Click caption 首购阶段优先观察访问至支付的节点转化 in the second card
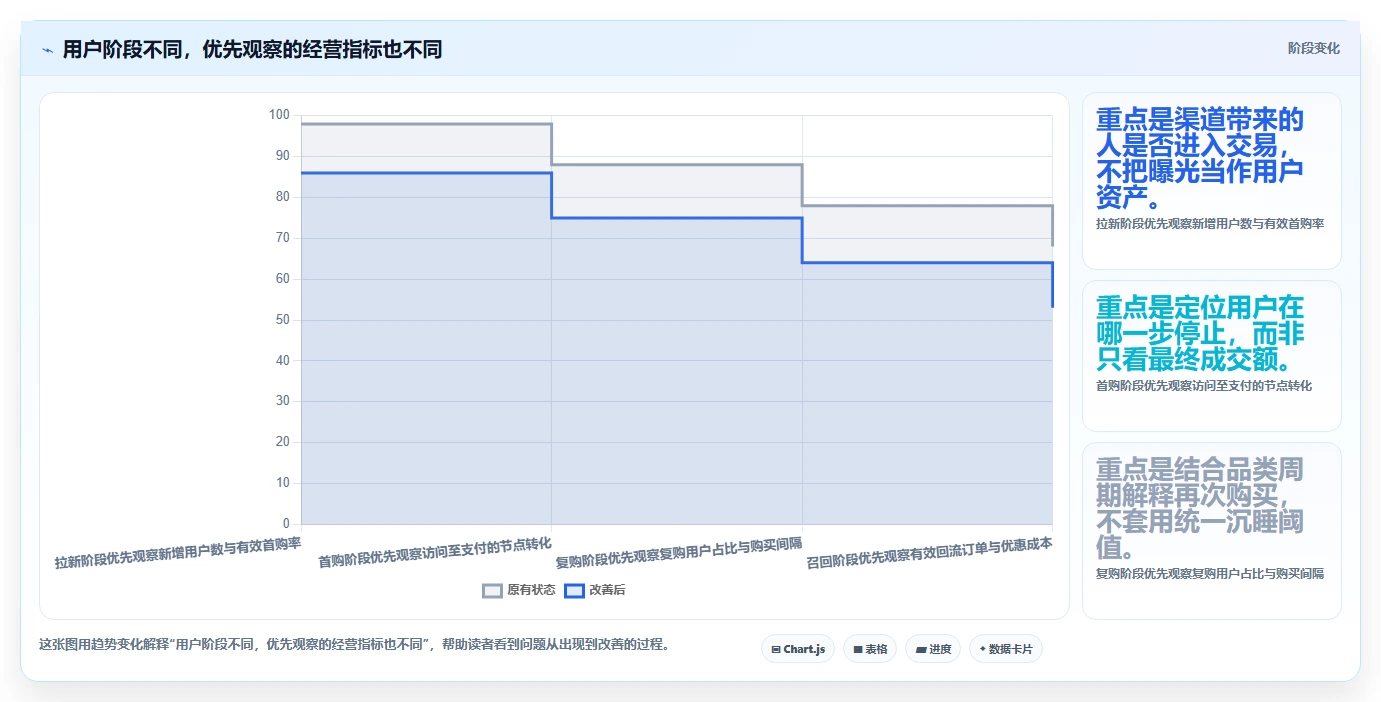 pos(1204,386)
